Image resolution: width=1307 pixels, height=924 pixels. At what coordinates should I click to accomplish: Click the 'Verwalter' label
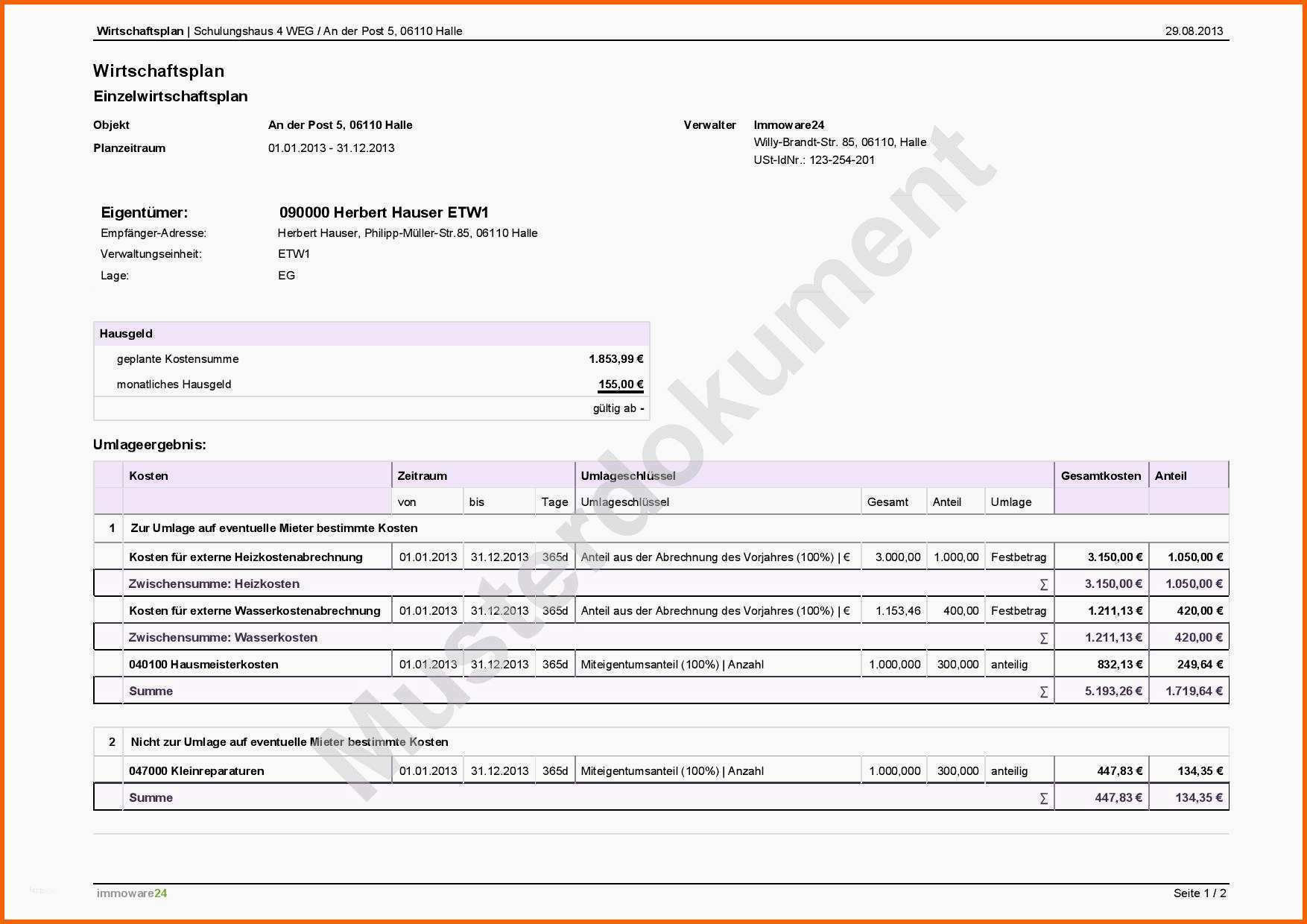(x=709, y=125)
